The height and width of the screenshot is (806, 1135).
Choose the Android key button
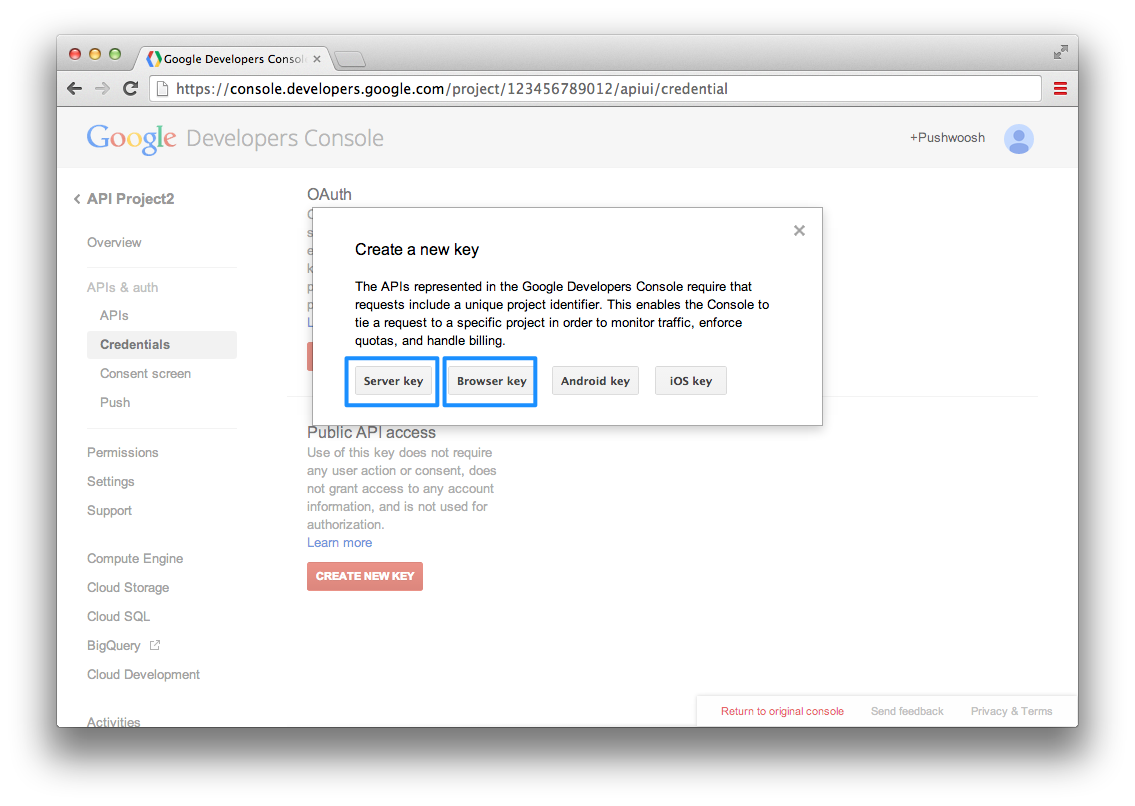(595, 381)
